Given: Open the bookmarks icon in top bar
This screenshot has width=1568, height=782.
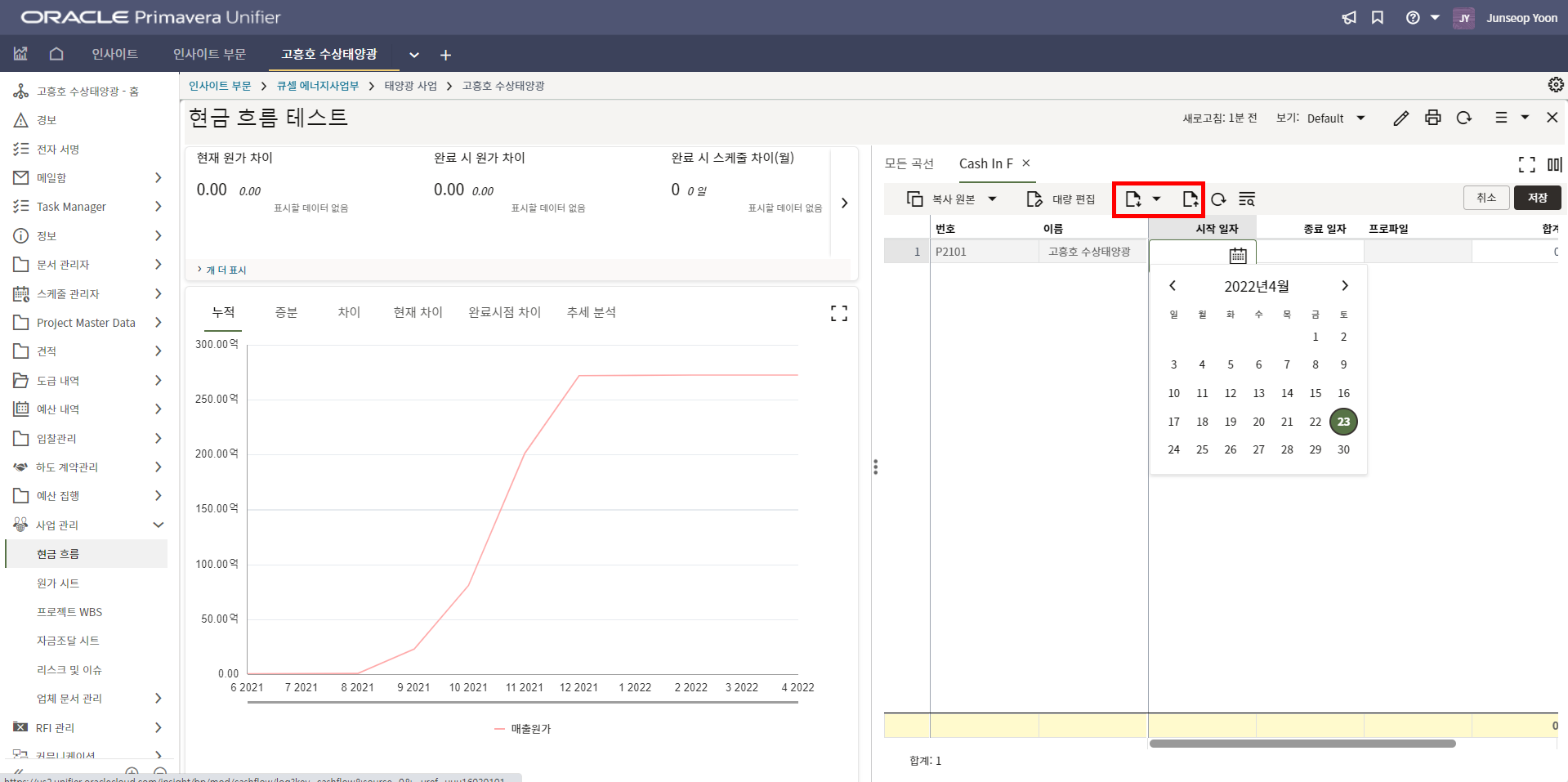Looking at the screenshot, I should click(x=1378, y=18).
